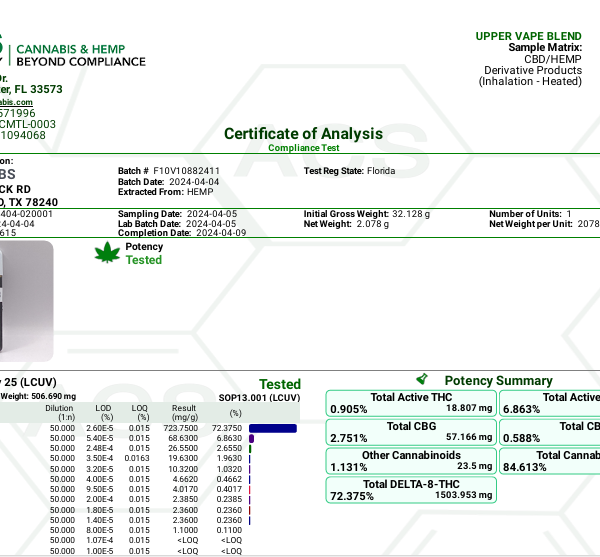Viewport: 600px width, 557px height.
Task: Click the purple bar beside 6.8630
Action: tap(251, 438)
